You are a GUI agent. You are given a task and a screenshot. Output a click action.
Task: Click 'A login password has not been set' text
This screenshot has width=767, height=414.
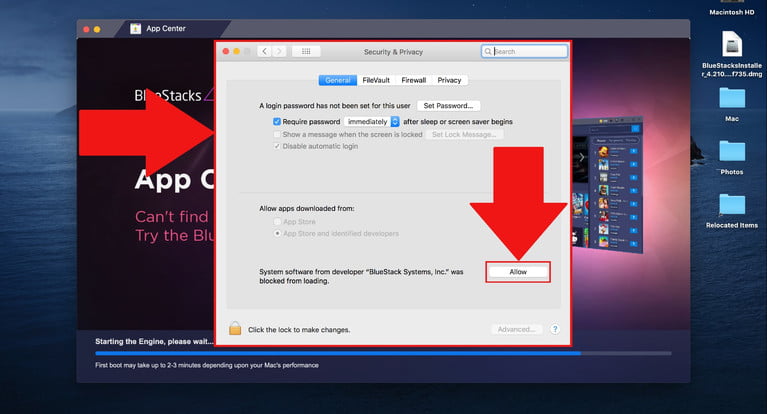(x=335, y=106)
